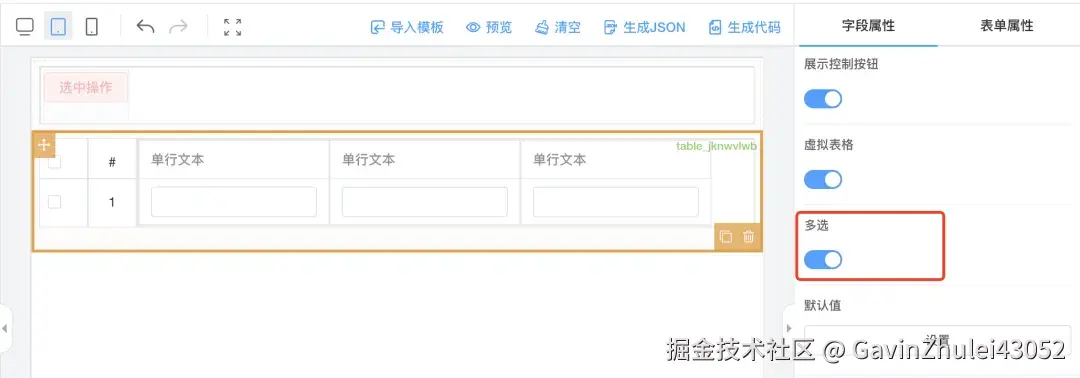The image size is (1080, 378).
Task: Select mobile phone preview icon
Action: (91, 27)
